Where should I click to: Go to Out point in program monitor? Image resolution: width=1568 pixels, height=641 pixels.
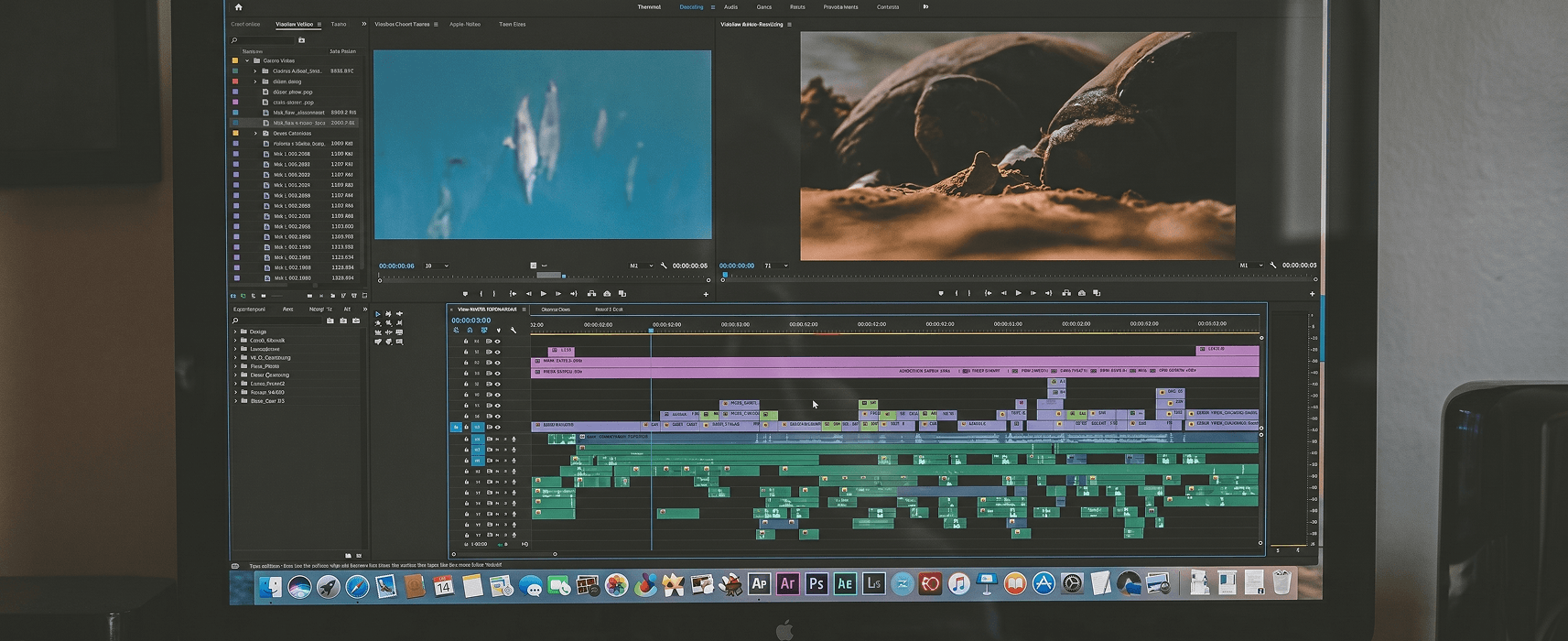click(x=1049, y=293)
